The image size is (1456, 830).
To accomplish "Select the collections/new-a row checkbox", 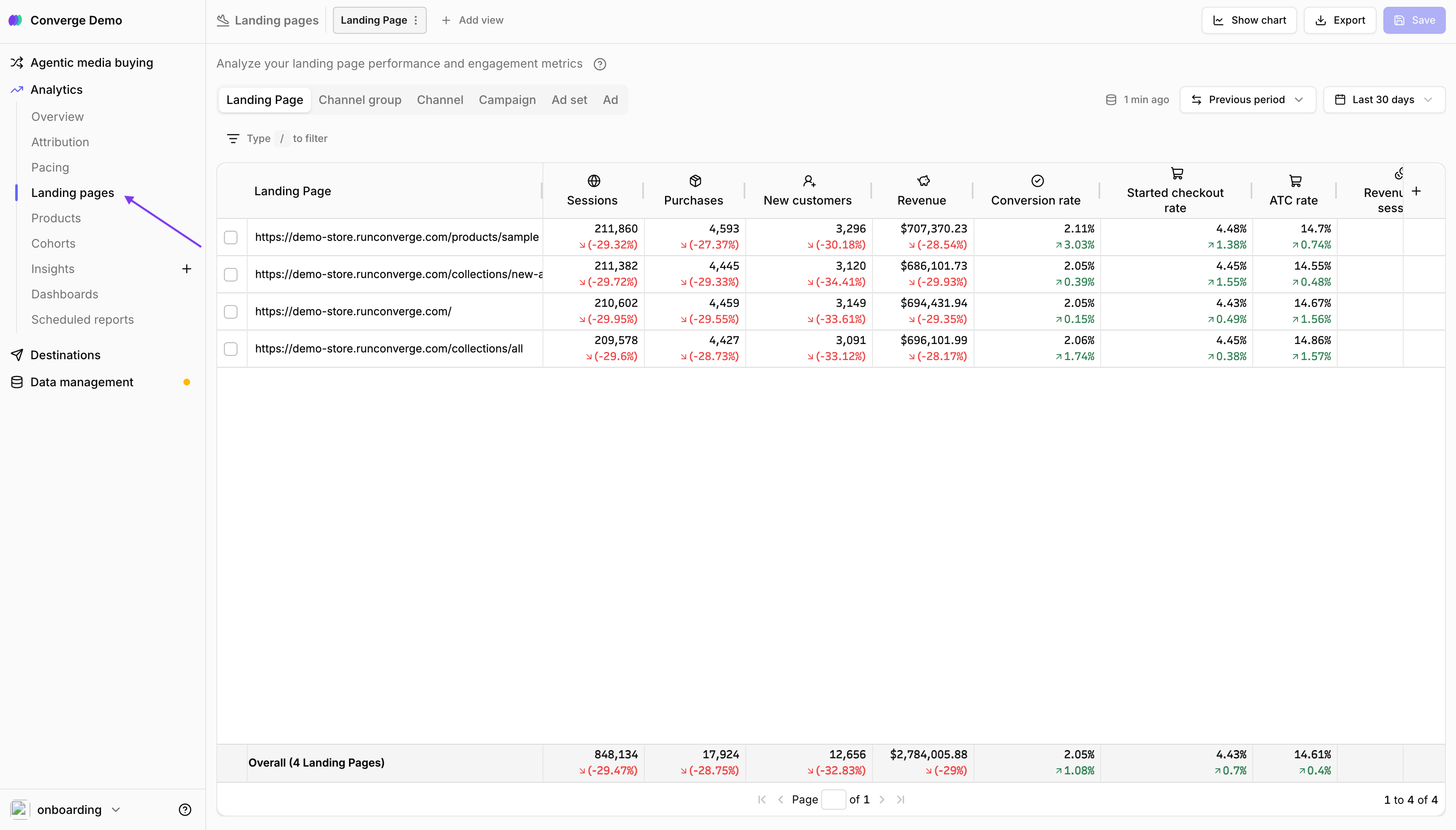I will pyautogui.click(x=231, y=274).
